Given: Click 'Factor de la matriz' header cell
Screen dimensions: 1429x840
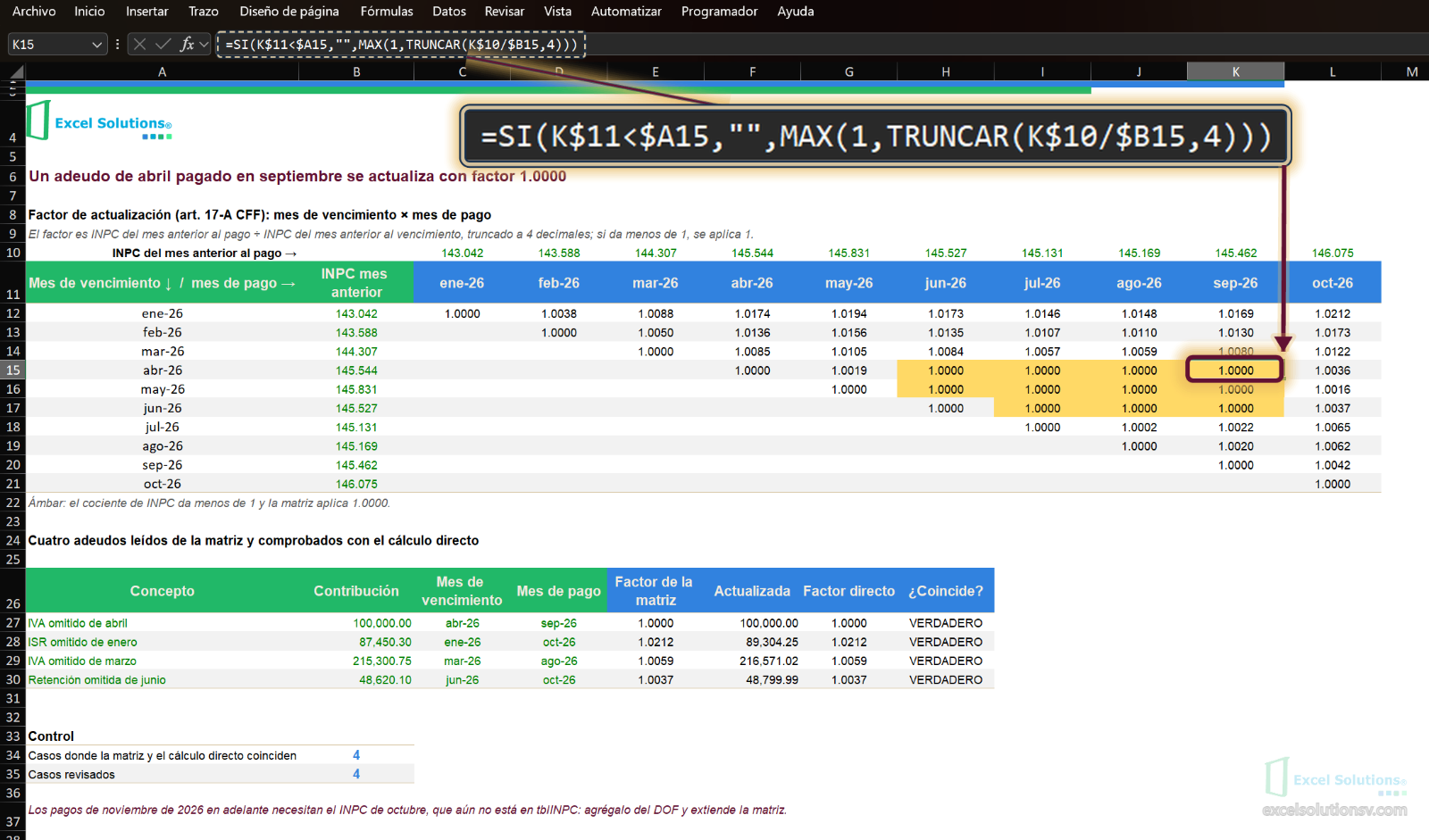Looking at the screenshot, I should click(x=655, y=591).
